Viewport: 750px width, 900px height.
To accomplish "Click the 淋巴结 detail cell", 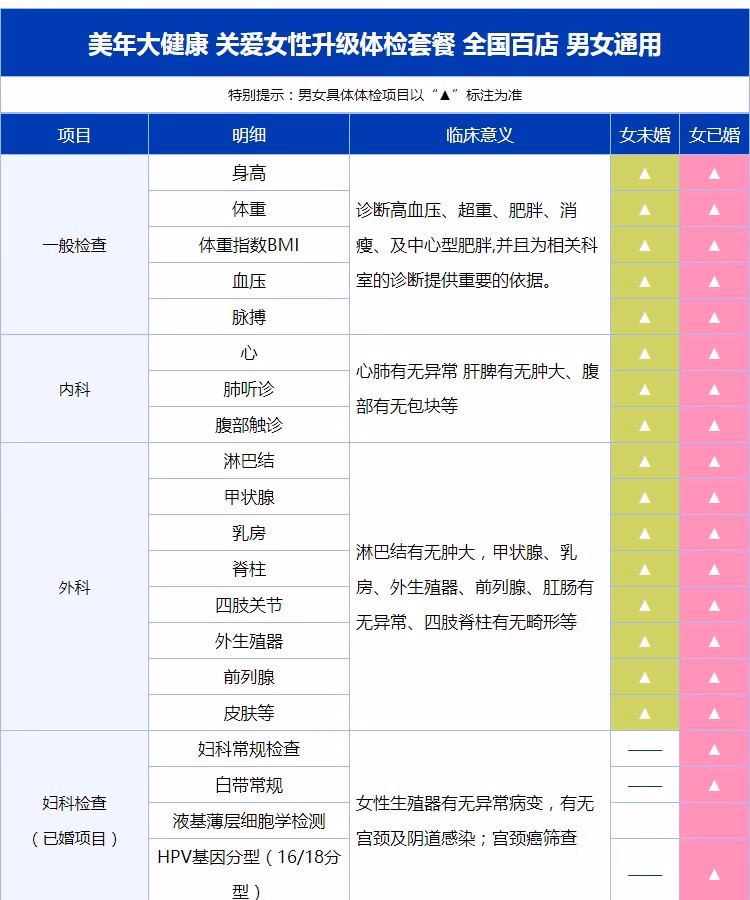I will (248, 461).
